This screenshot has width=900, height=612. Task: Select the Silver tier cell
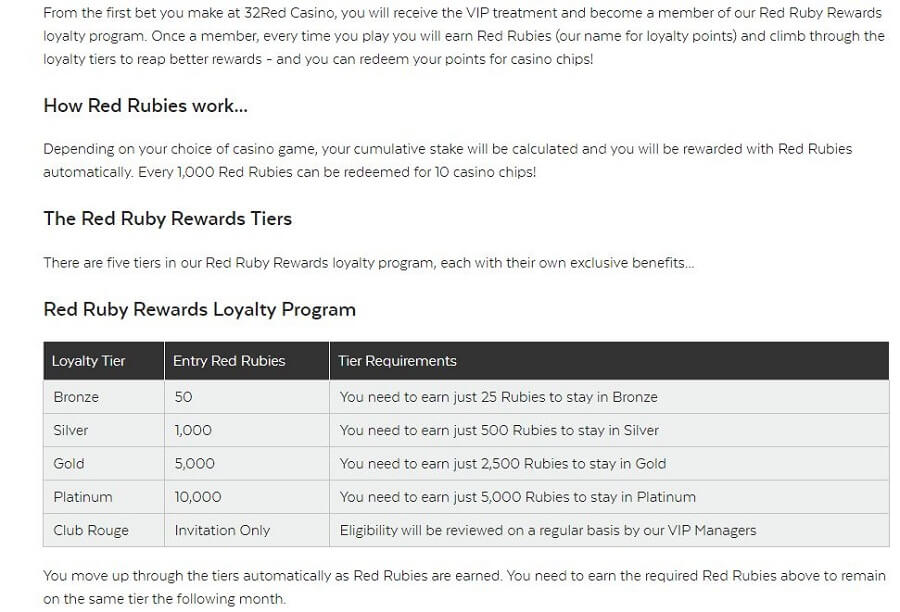tap(104, 430)
